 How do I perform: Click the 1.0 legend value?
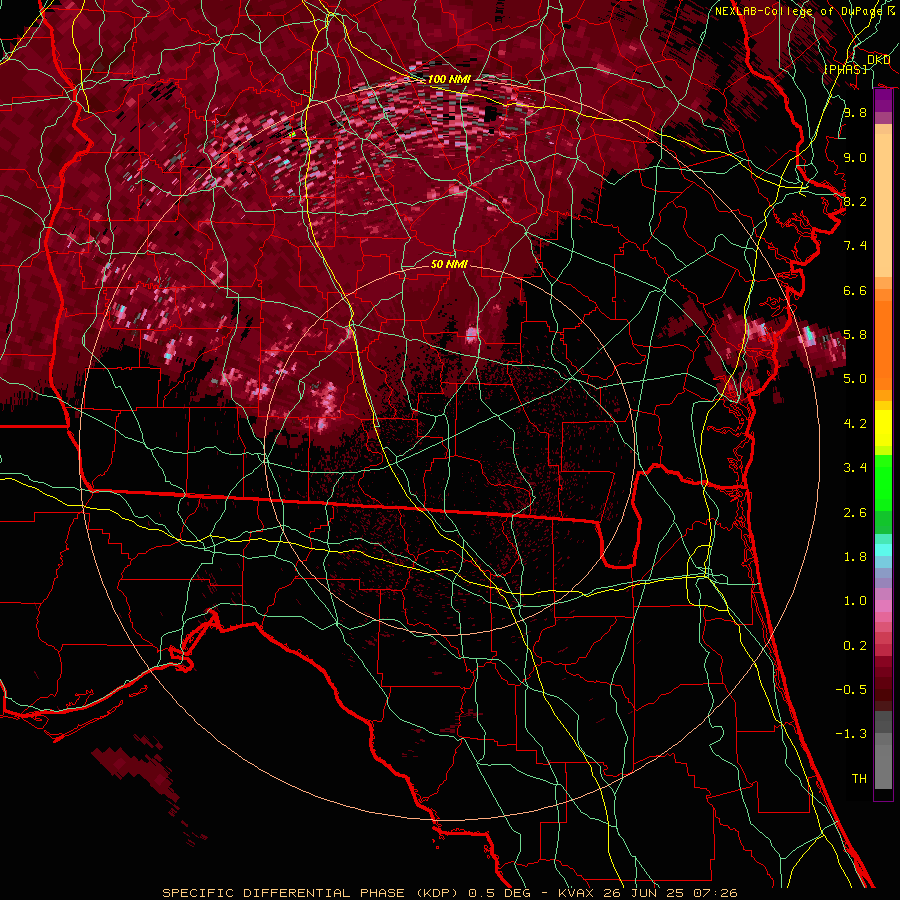(x=855, y=601)
